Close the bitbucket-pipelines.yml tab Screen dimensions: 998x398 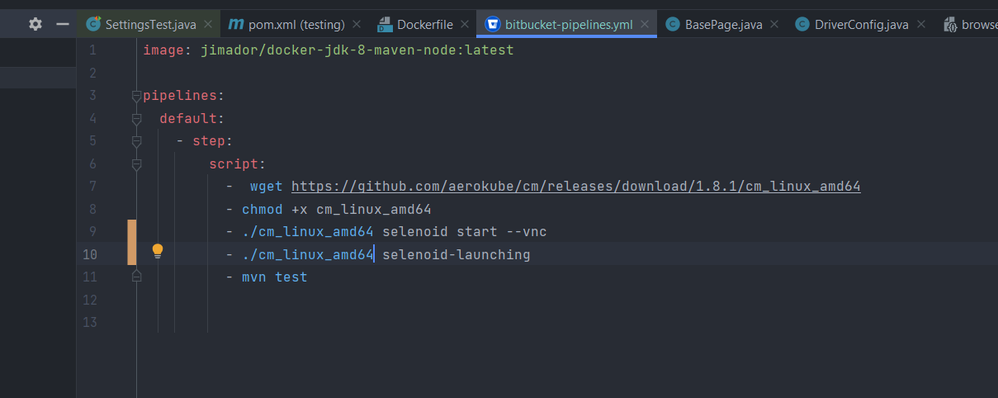(644, 24)
